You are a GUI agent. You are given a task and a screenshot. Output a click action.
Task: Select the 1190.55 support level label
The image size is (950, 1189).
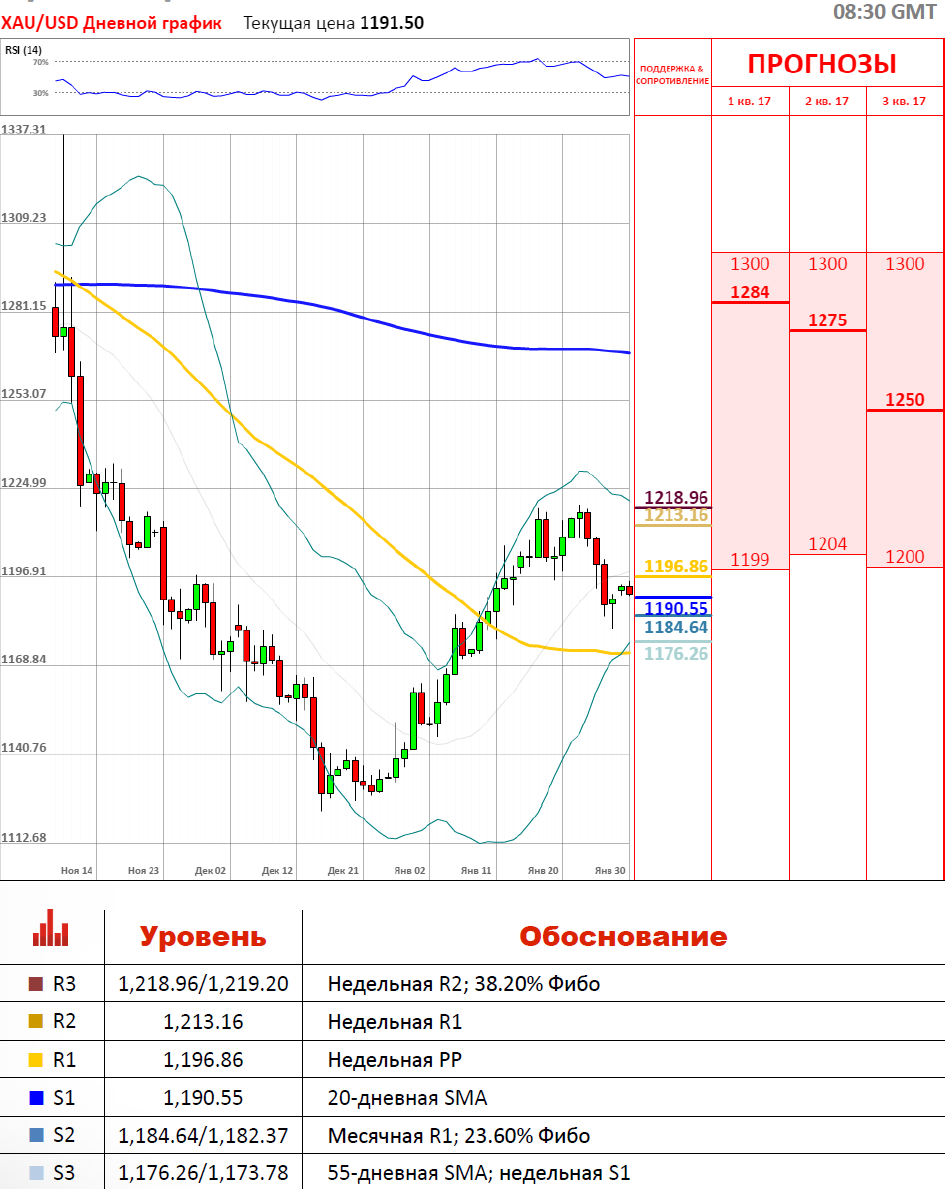676,608
